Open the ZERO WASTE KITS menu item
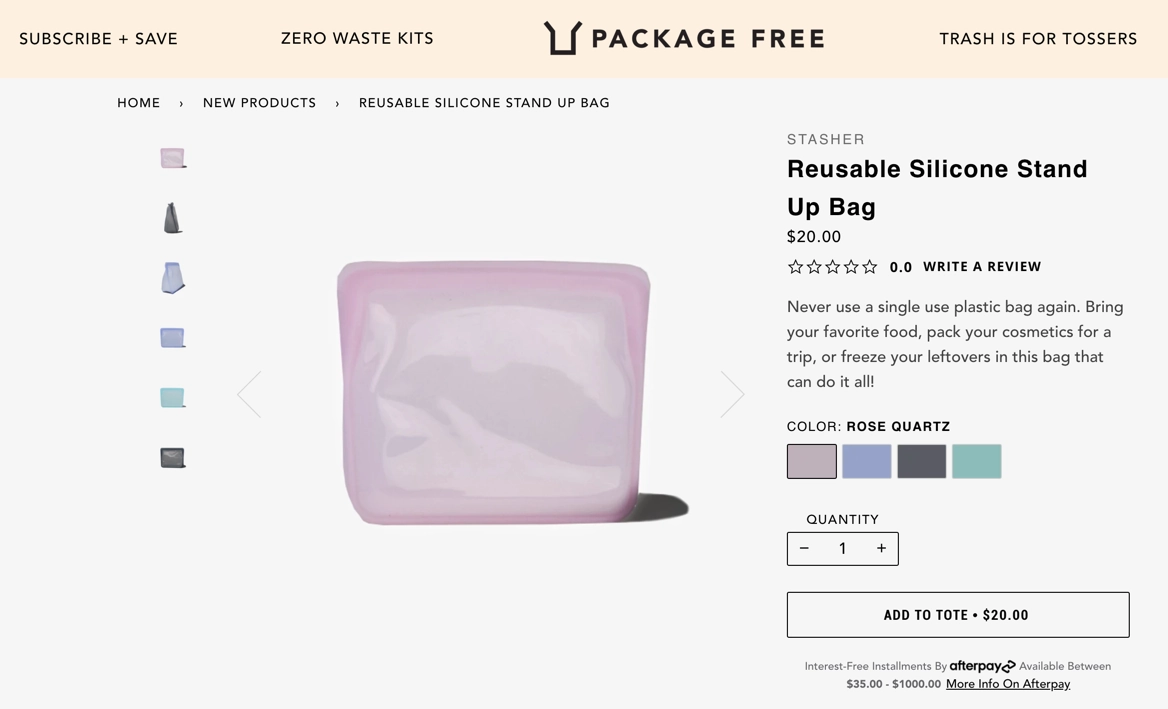 pyautogui.click(x=357, y=38)
